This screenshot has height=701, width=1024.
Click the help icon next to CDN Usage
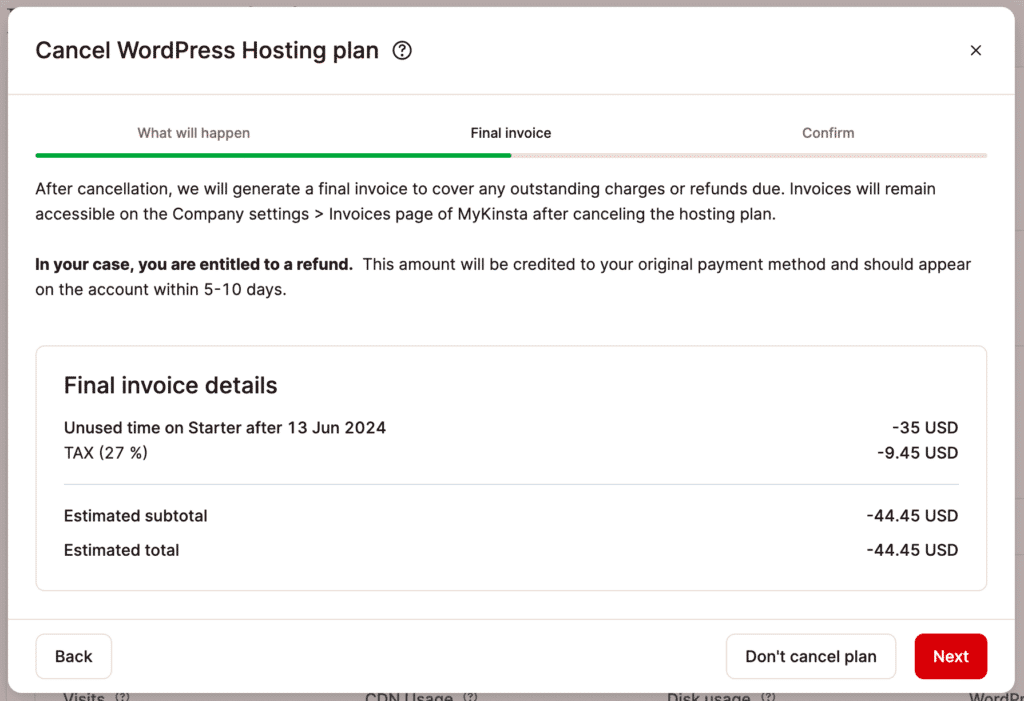point(470,696)
